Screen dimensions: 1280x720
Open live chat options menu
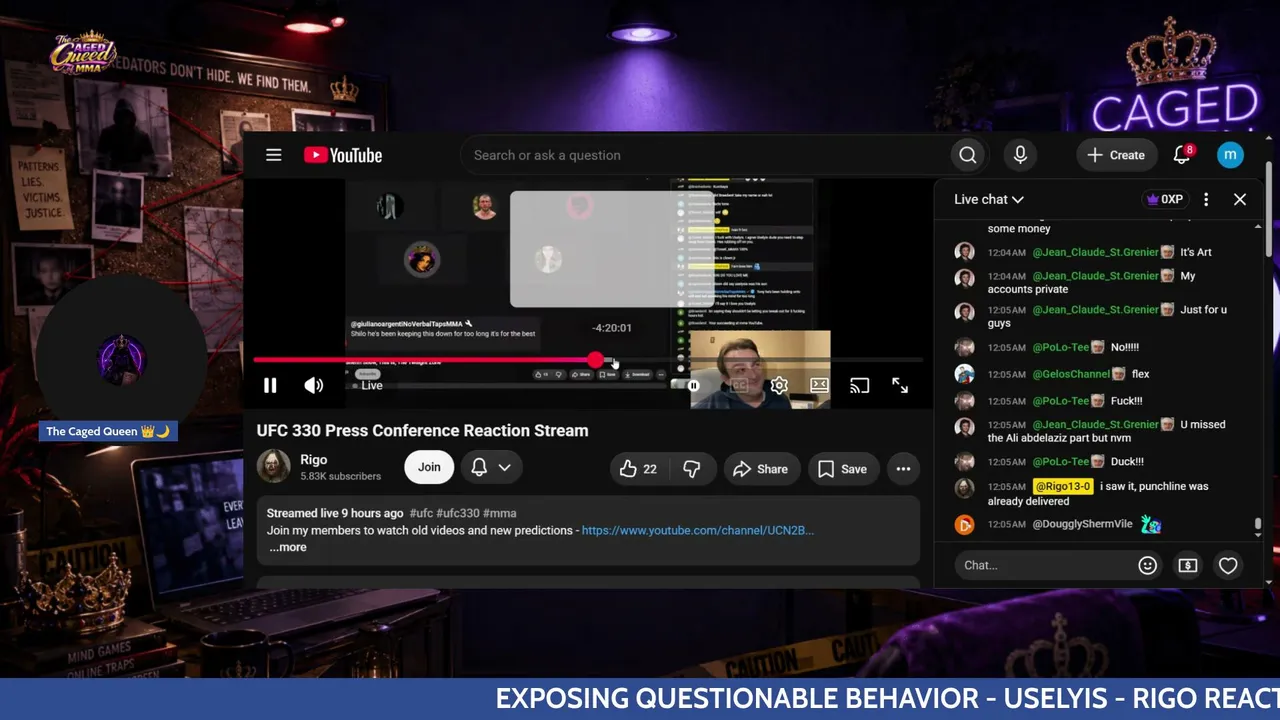point(1206,199)
